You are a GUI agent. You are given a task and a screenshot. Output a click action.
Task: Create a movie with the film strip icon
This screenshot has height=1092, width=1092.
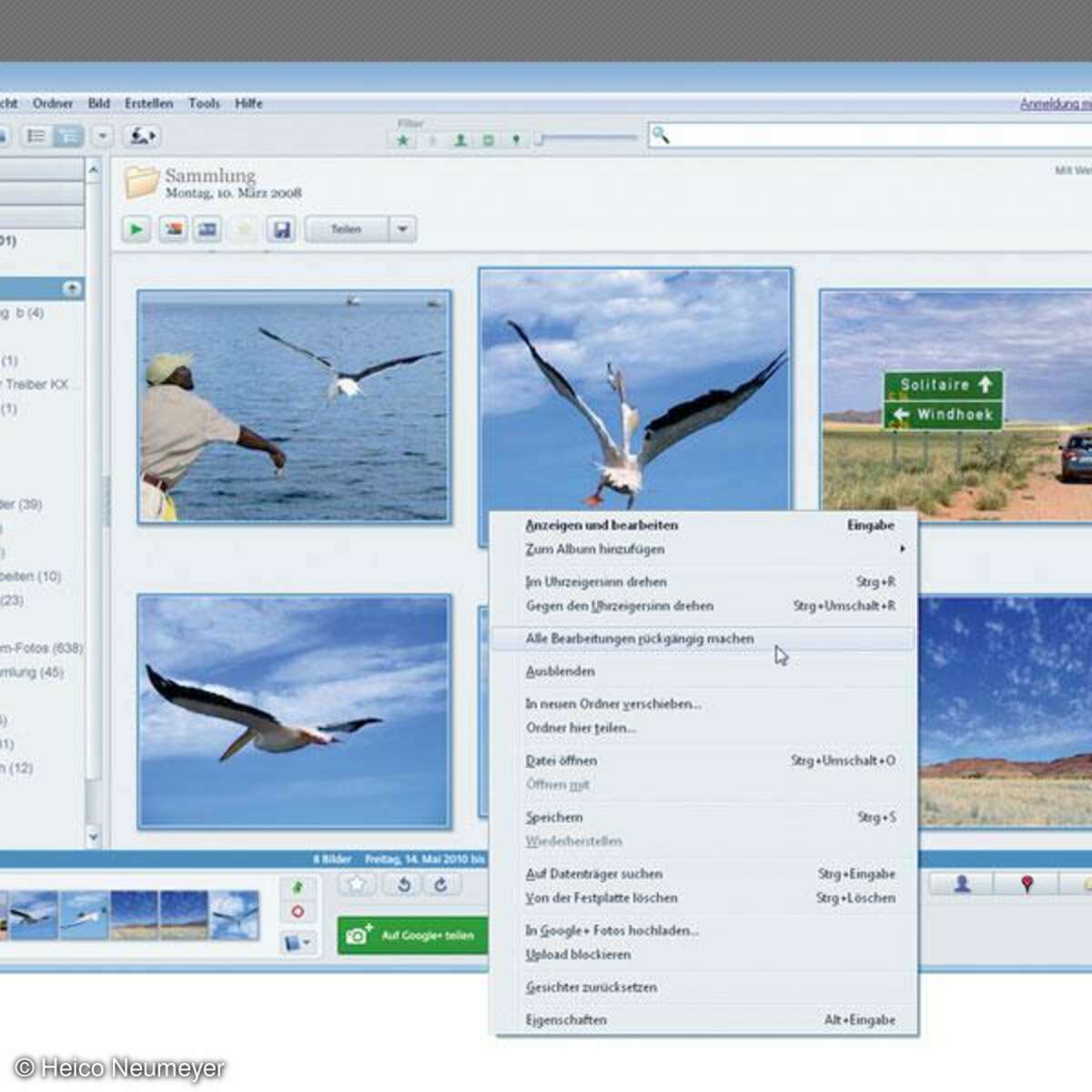pos(207,228)
